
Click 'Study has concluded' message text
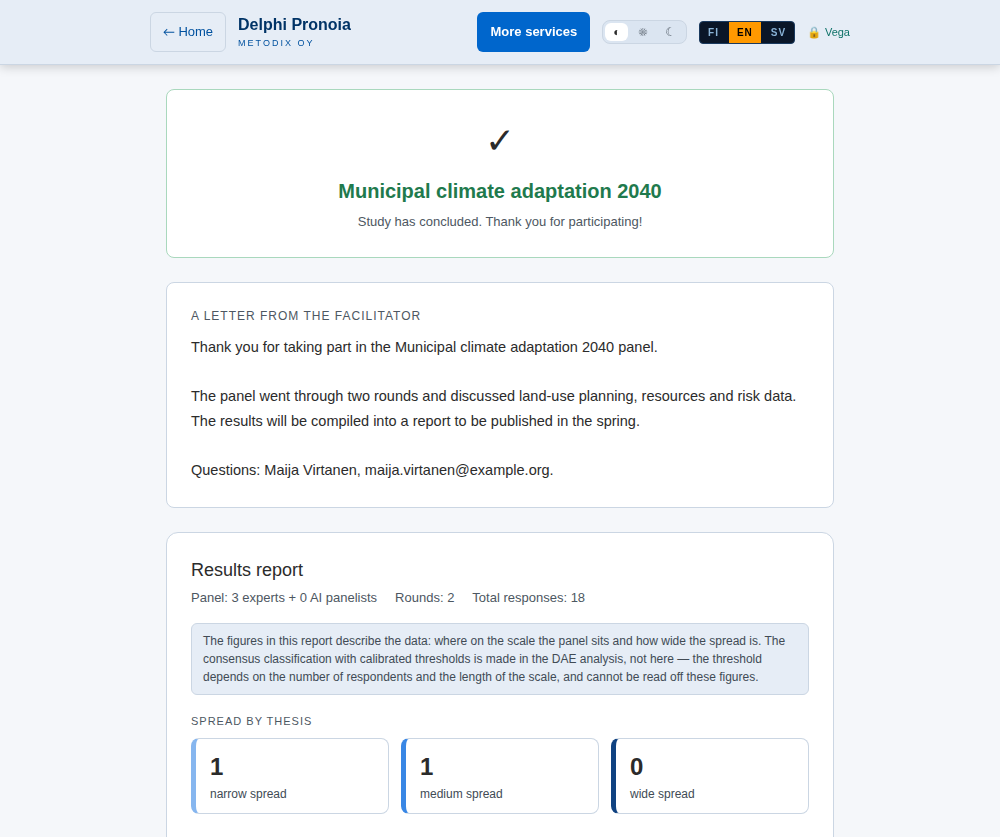coord(499,222)
